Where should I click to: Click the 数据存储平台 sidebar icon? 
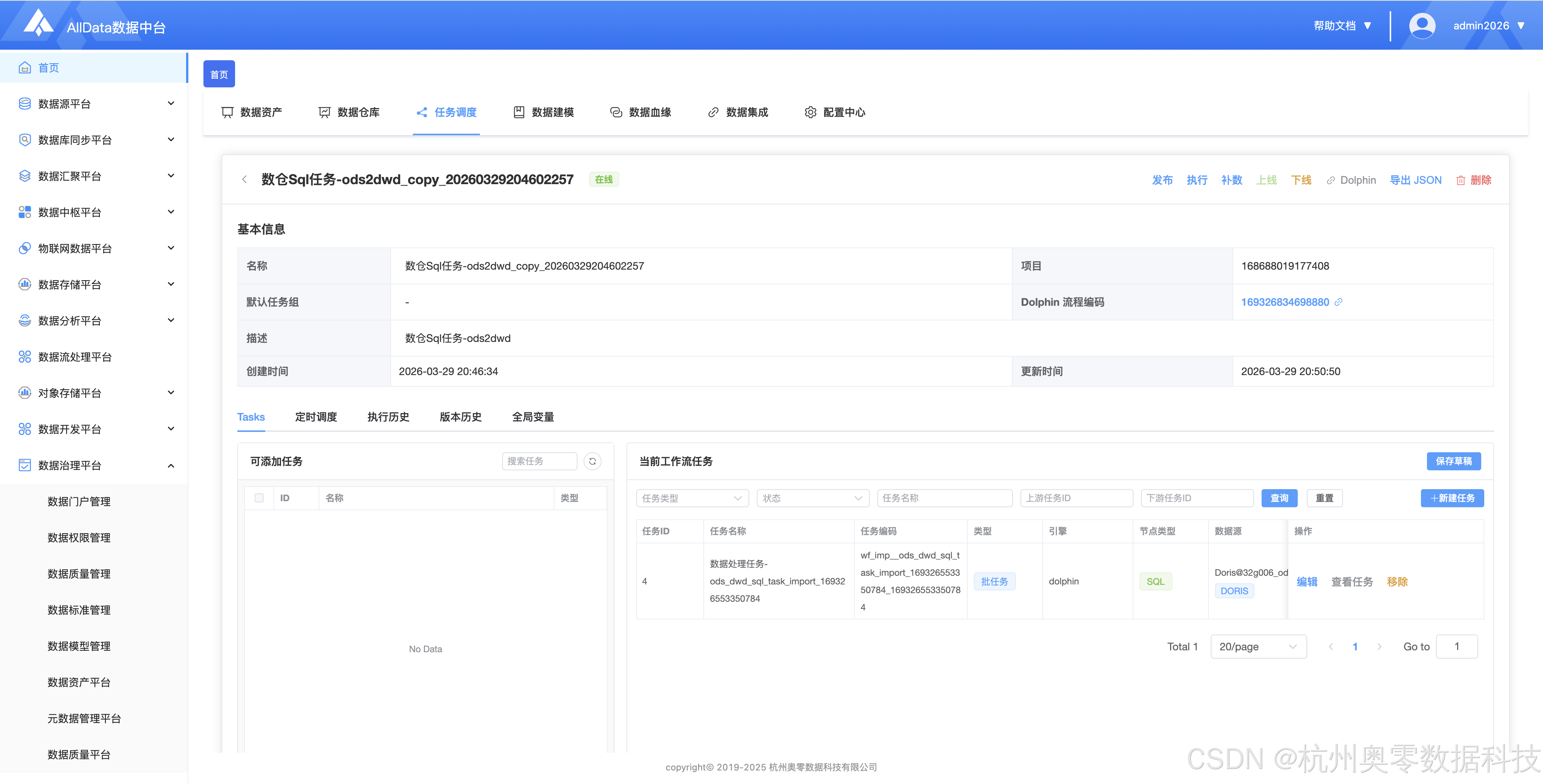24,285
